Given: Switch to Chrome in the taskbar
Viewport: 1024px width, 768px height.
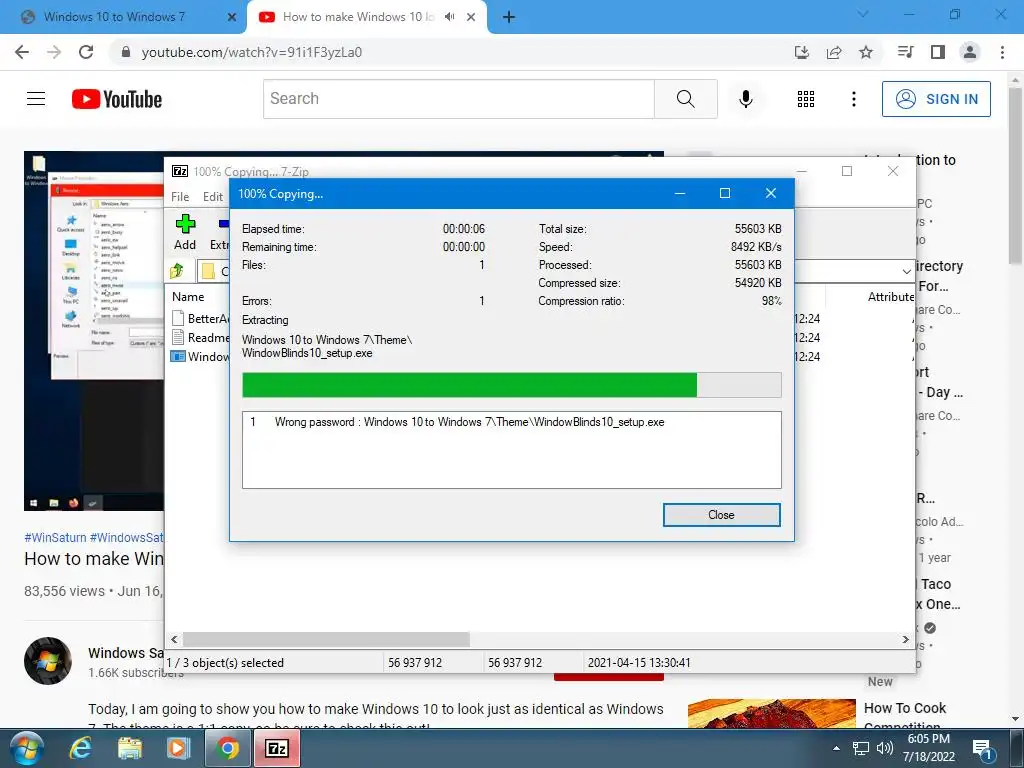Looking at the screenshot, I should 227,748.
